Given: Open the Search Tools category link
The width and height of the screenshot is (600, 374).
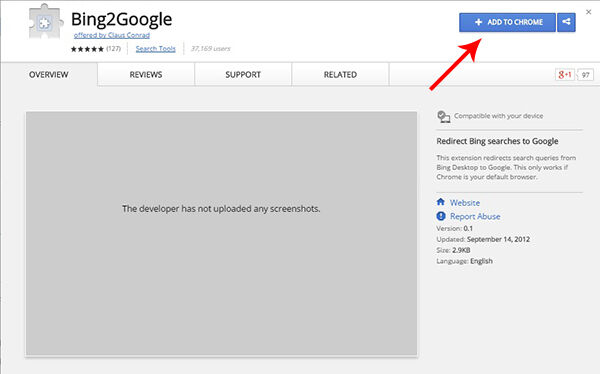Looking at the screenshot, I should [155, 49].
